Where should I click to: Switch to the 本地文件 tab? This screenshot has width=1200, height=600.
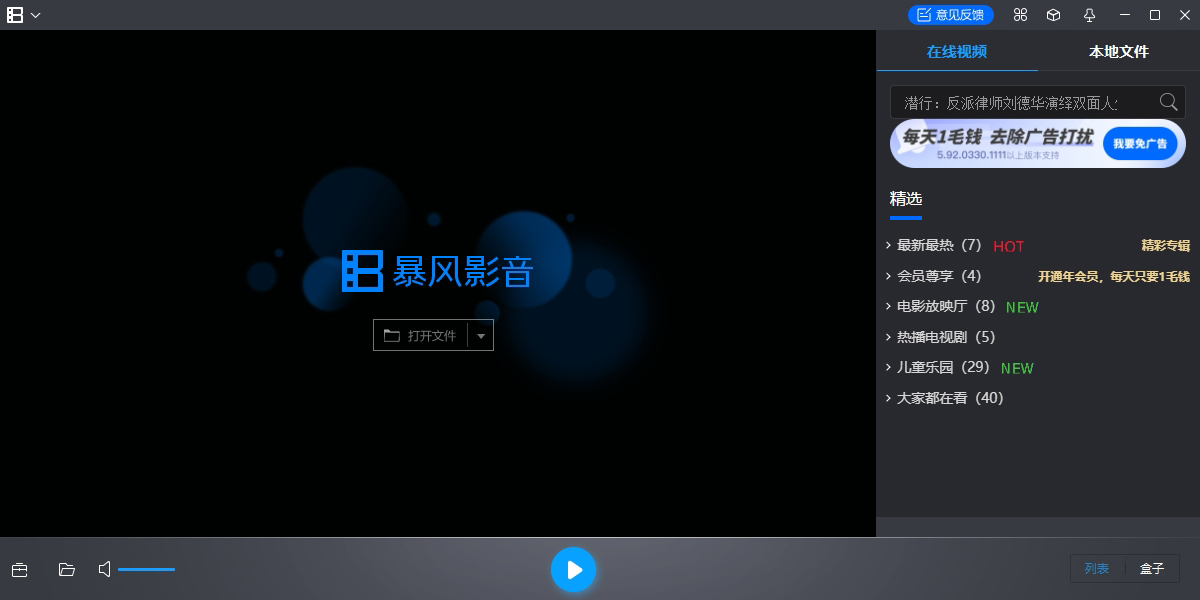coord(1119,52)
